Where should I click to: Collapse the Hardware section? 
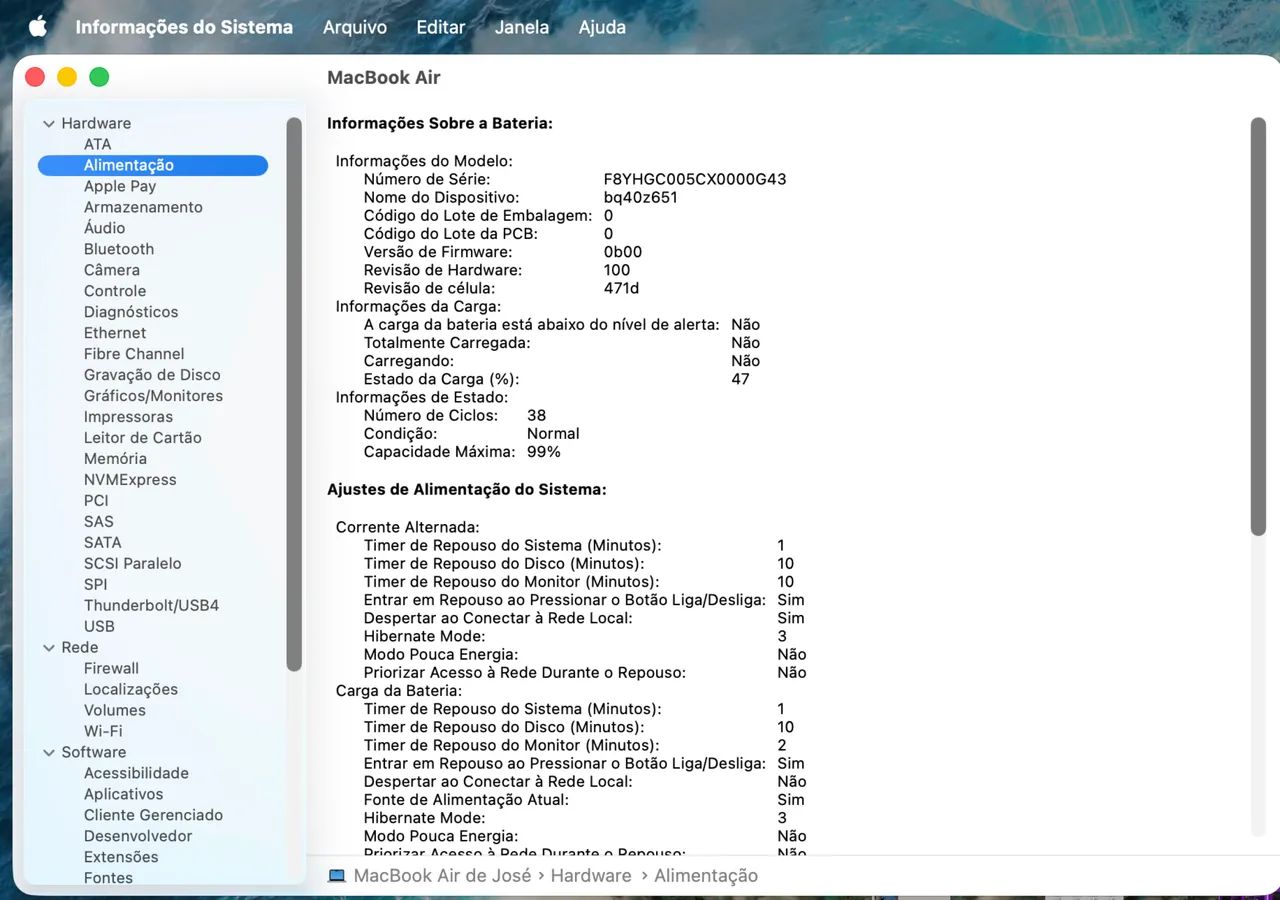coord(48,124)
